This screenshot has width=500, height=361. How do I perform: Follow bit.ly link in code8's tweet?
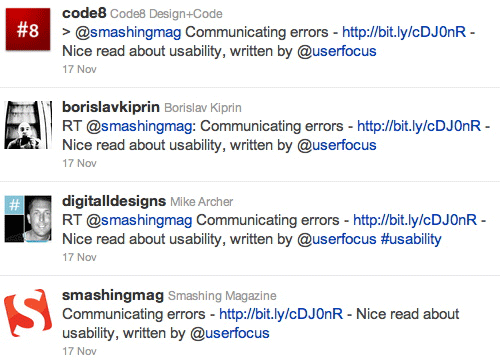click(404, 32)
